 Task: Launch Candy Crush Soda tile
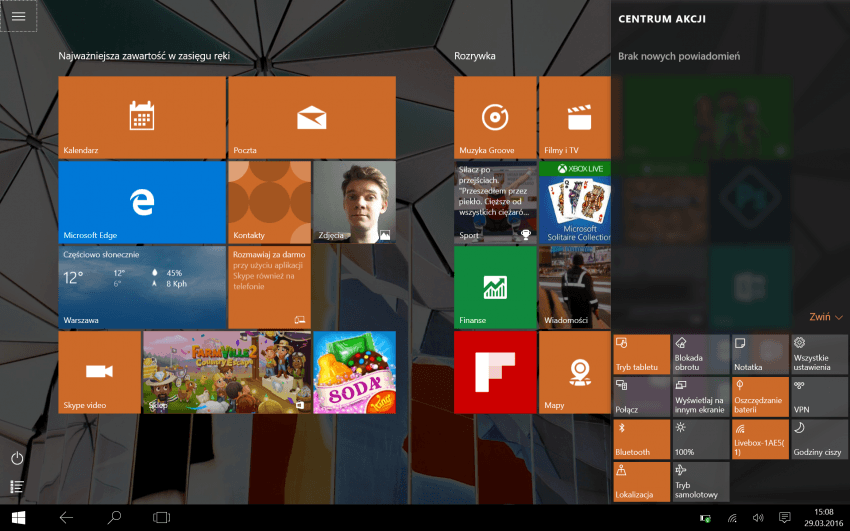[355, 372]
